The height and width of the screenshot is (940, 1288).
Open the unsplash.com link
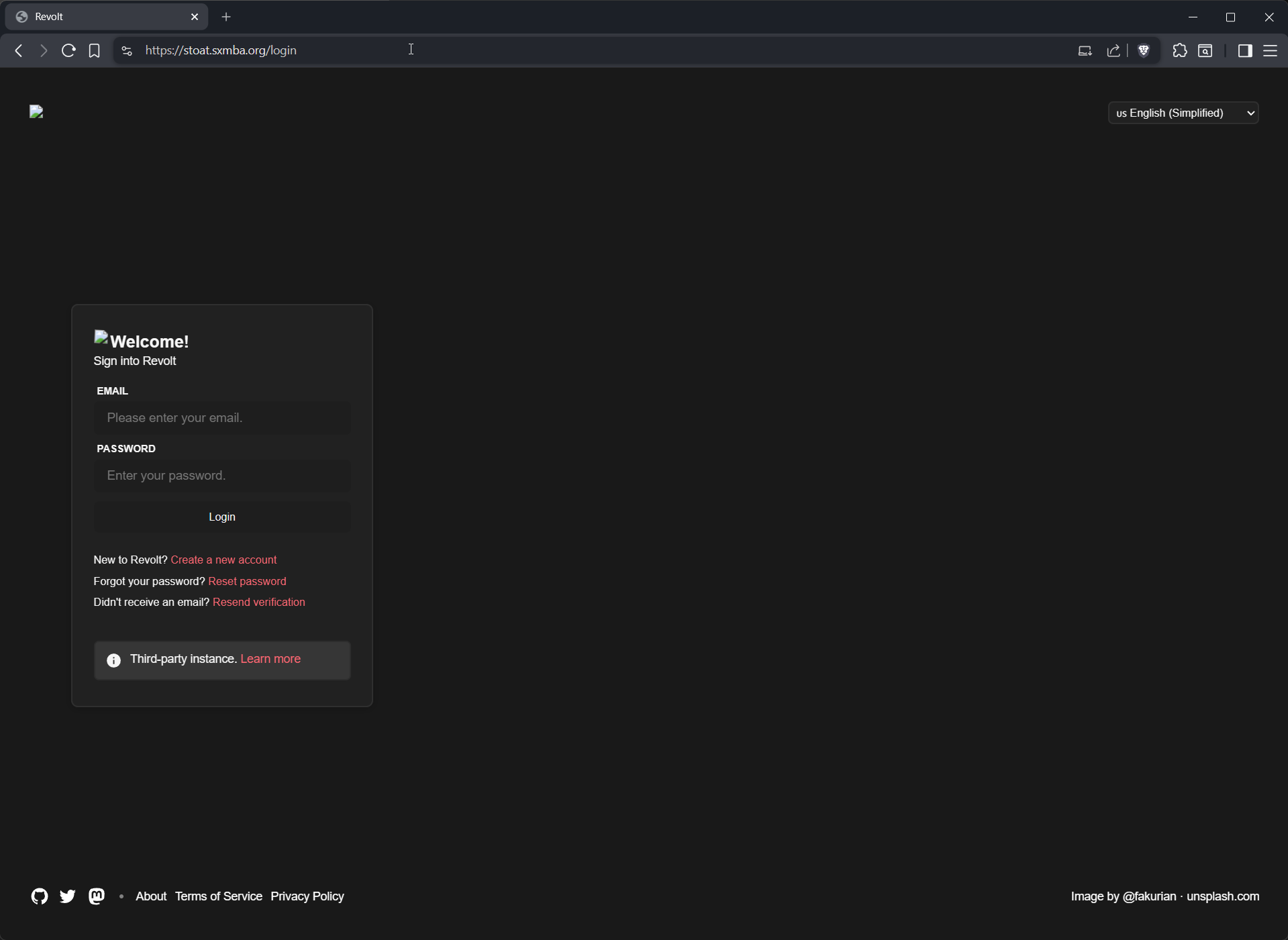pos(1223,896)
